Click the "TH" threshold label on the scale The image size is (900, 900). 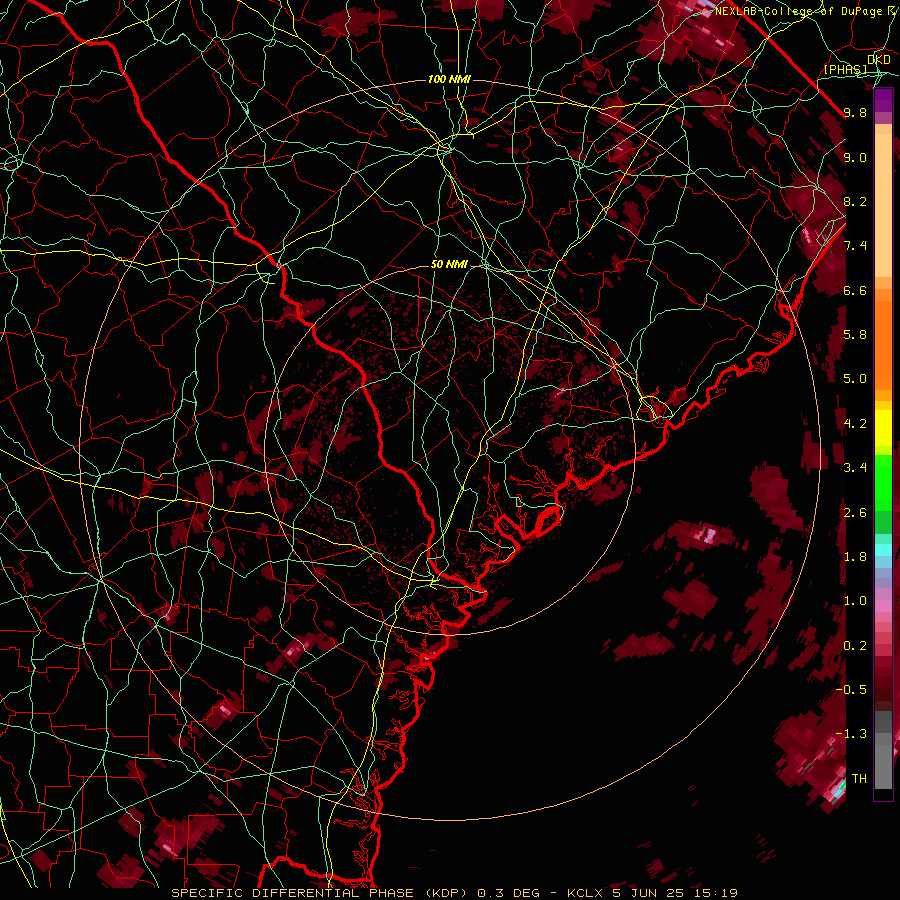tap(859, 779)
